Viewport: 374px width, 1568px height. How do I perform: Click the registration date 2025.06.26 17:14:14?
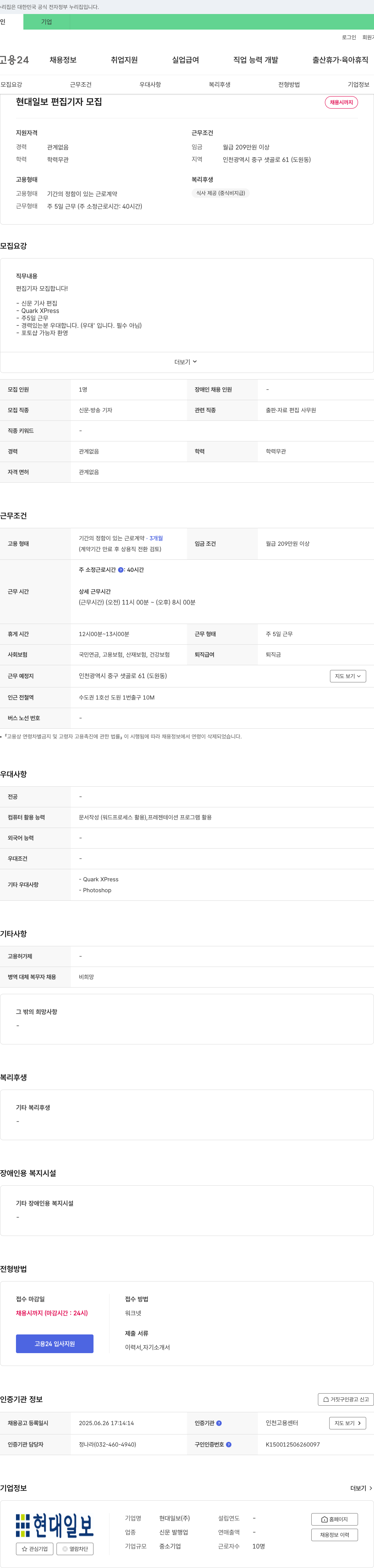(x=107, y=1423)
